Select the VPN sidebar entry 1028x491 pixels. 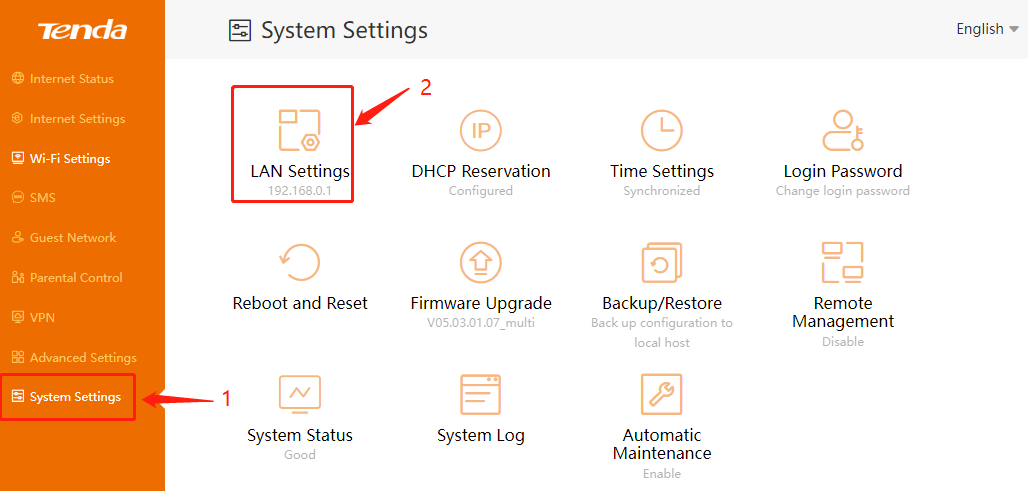pyautogui.click(x=42, y=317)
